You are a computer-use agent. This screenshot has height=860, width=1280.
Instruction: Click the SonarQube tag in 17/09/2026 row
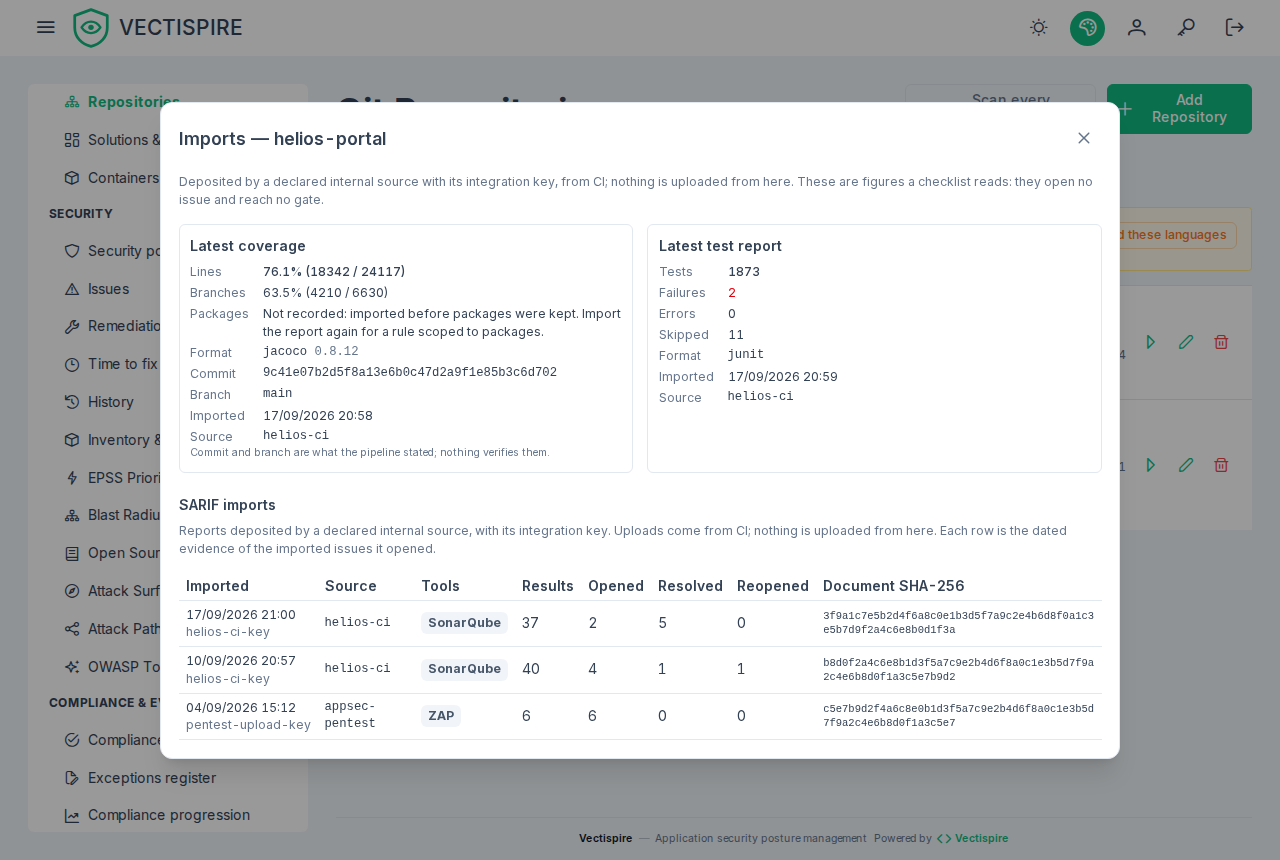(464, 623)
